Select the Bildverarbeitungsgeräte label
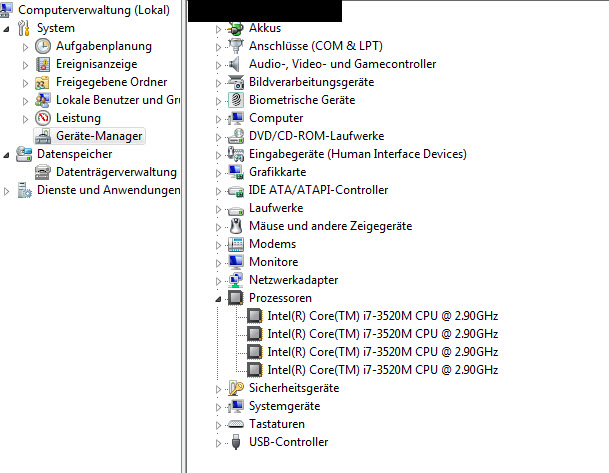Image resolution: width=609 pixels, height=473 pixels. 311,82
